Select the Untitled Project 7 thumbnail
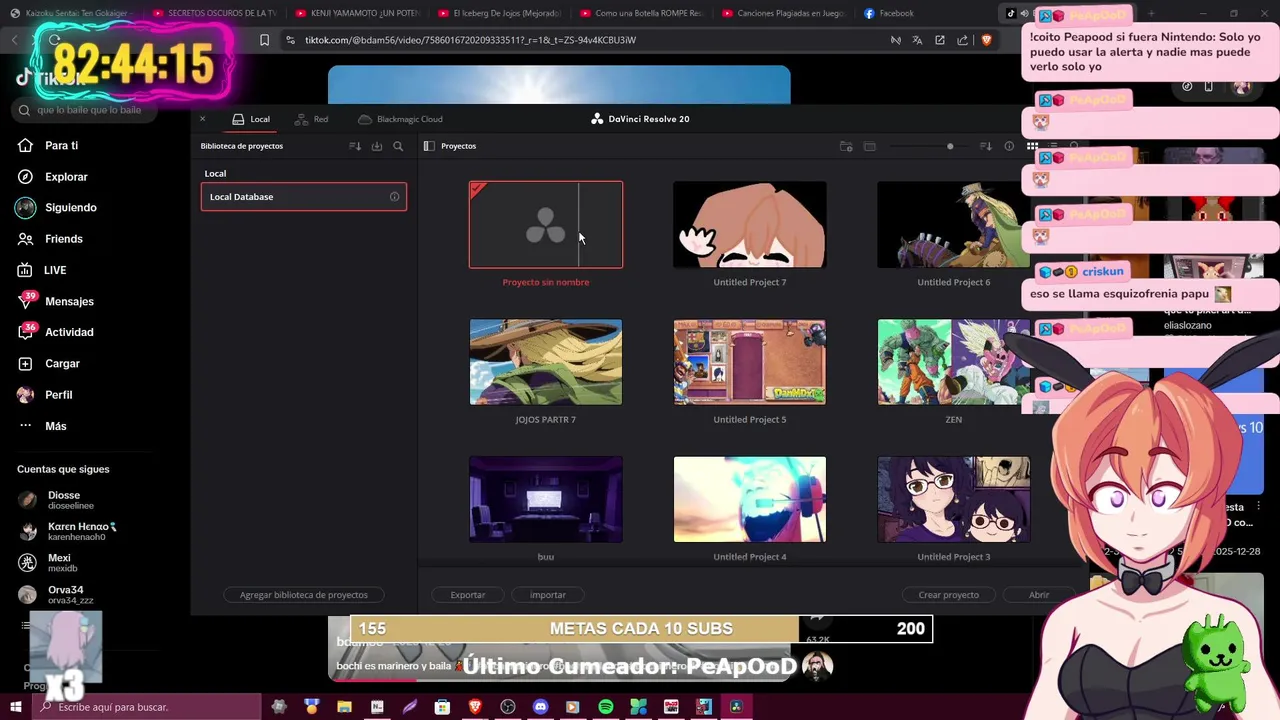1280x720 pixels. tap(750, 225)
